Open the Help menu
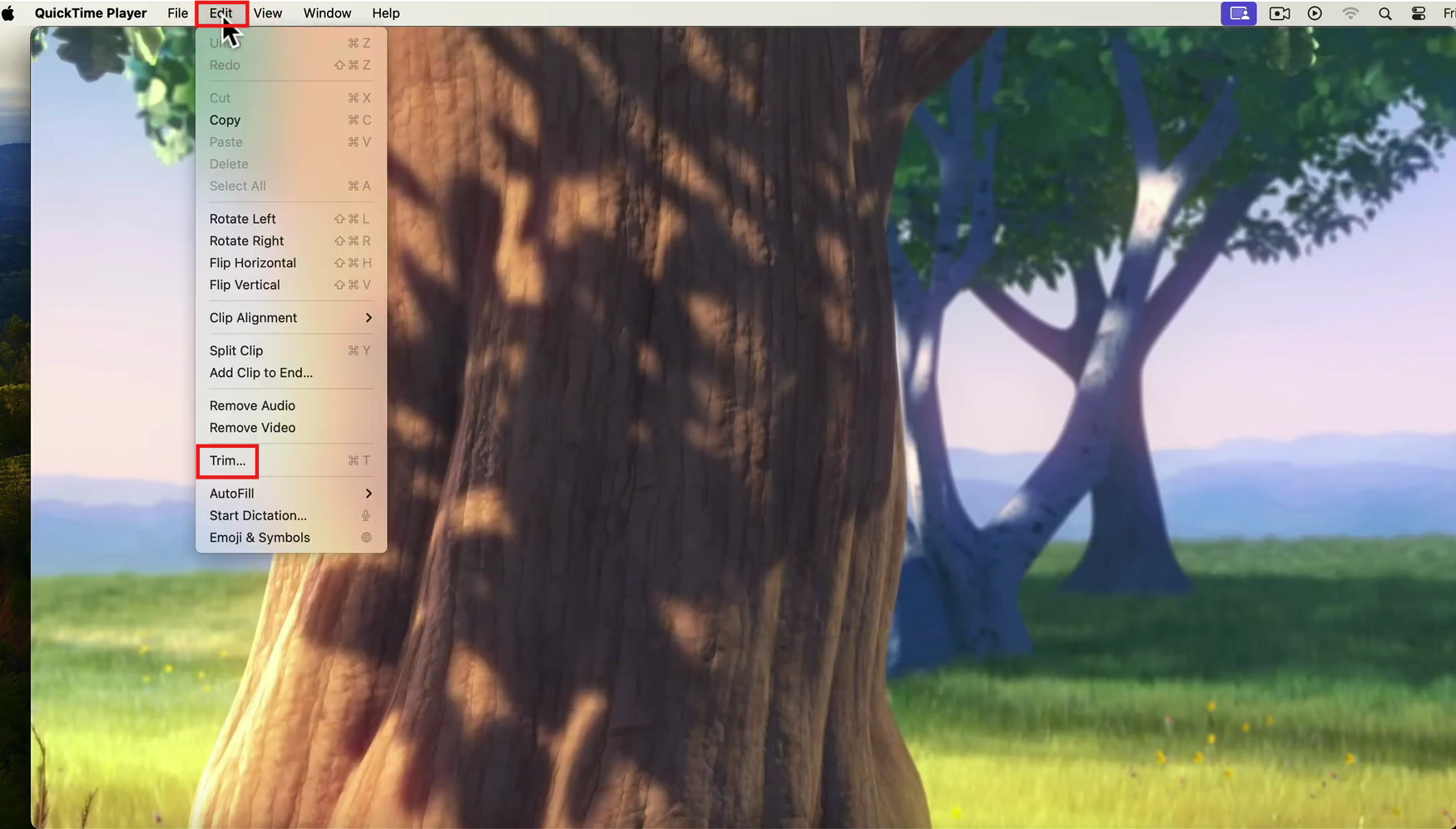The width and height of the screenshot is (1456, 829). pos(386,13)
